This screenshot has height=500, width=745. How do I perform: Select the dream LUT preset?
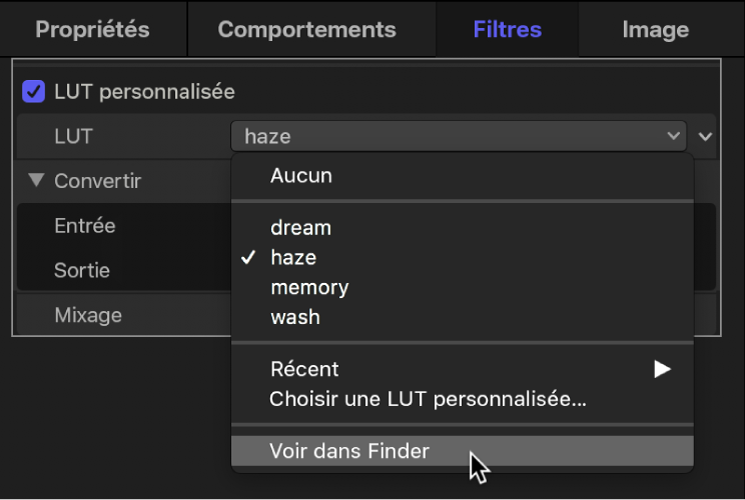[300, 228]
